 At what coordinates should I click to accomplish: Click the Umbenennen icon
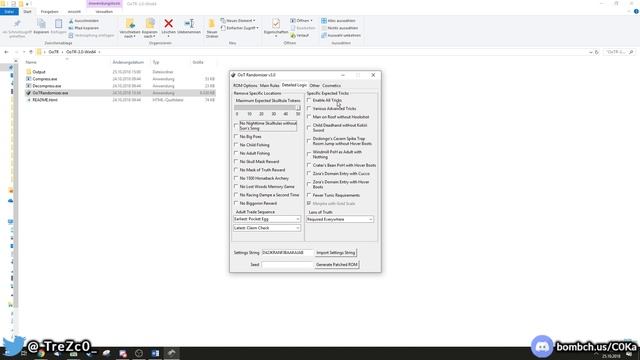coord(189,24)
